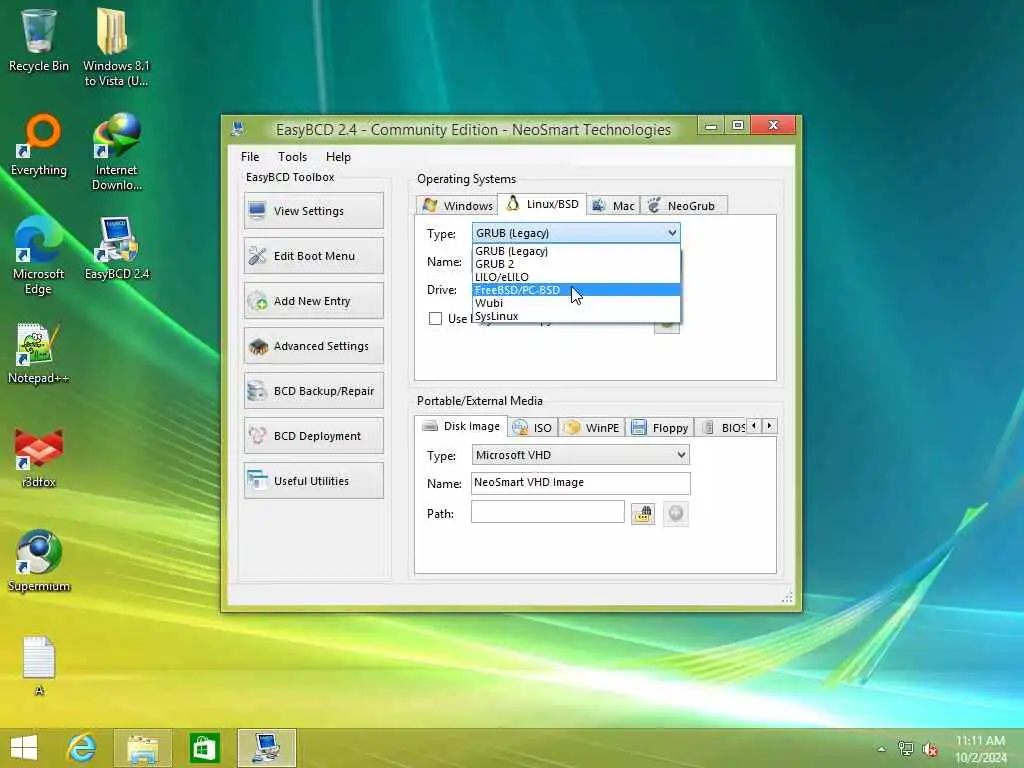Open Advanced Settings
Image resolution: width=1024 pixels, height=768 pixels.
coord(313,345)
